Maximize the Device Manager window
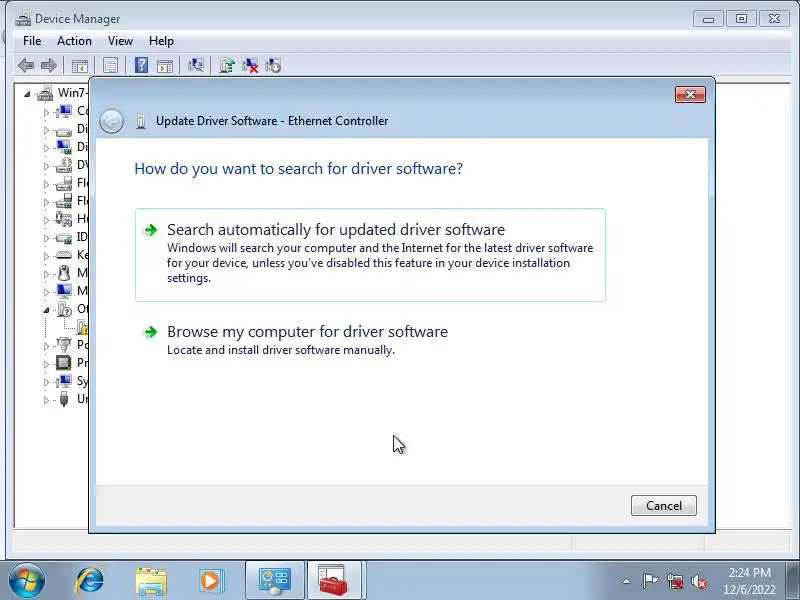This screenshot has width=800, height=600. tap(741, 19)
